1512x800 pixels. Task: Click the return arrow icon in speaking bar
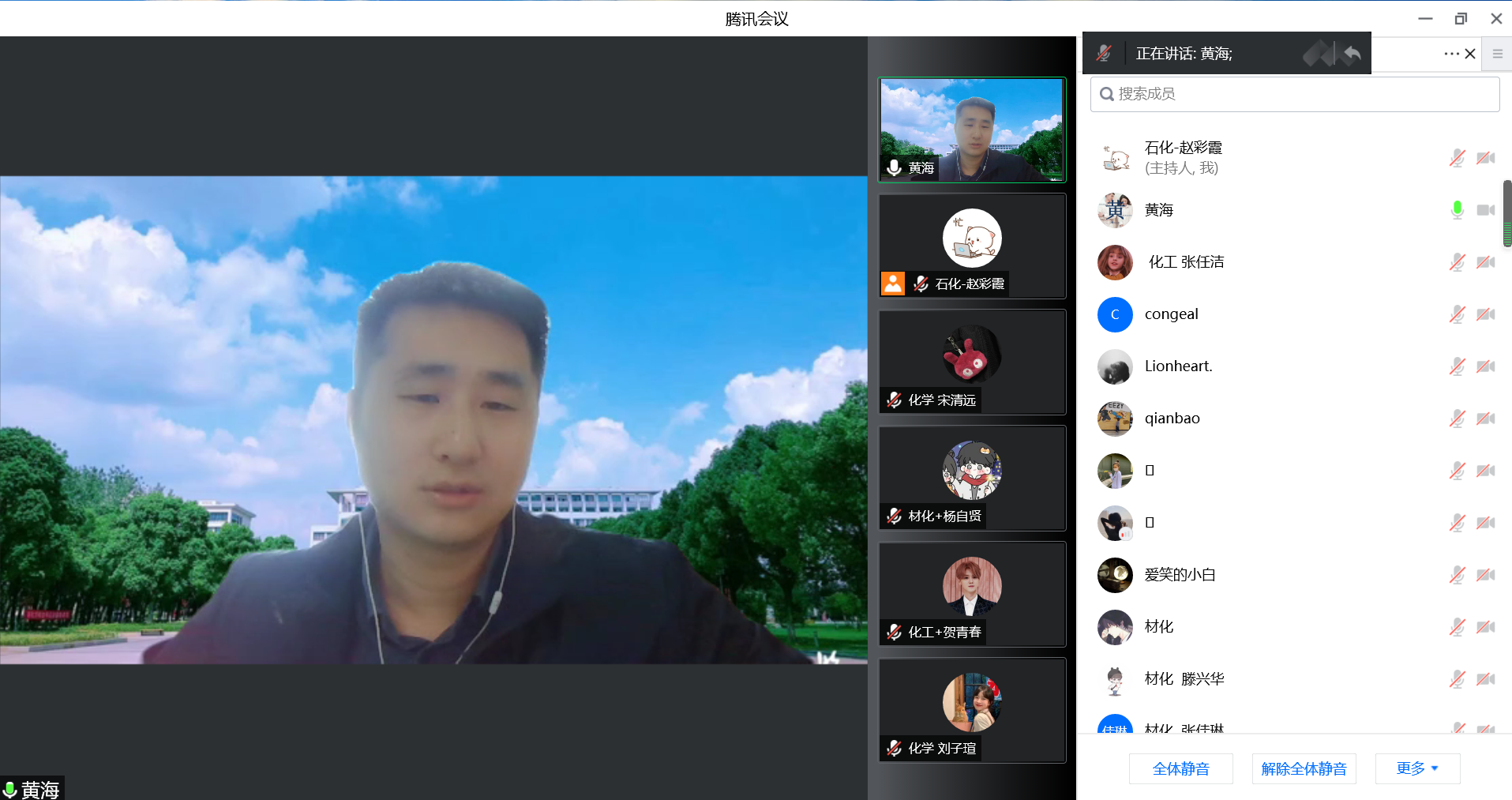(x=1353, y=54)
